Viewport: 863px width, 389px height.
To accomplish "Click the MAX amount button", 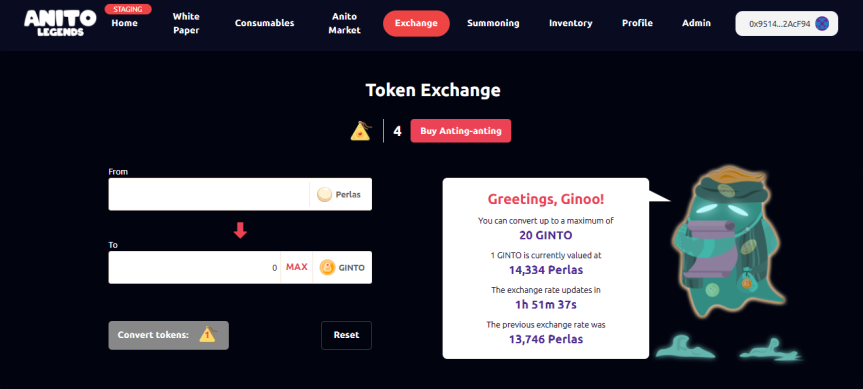I will coord(297,267).
